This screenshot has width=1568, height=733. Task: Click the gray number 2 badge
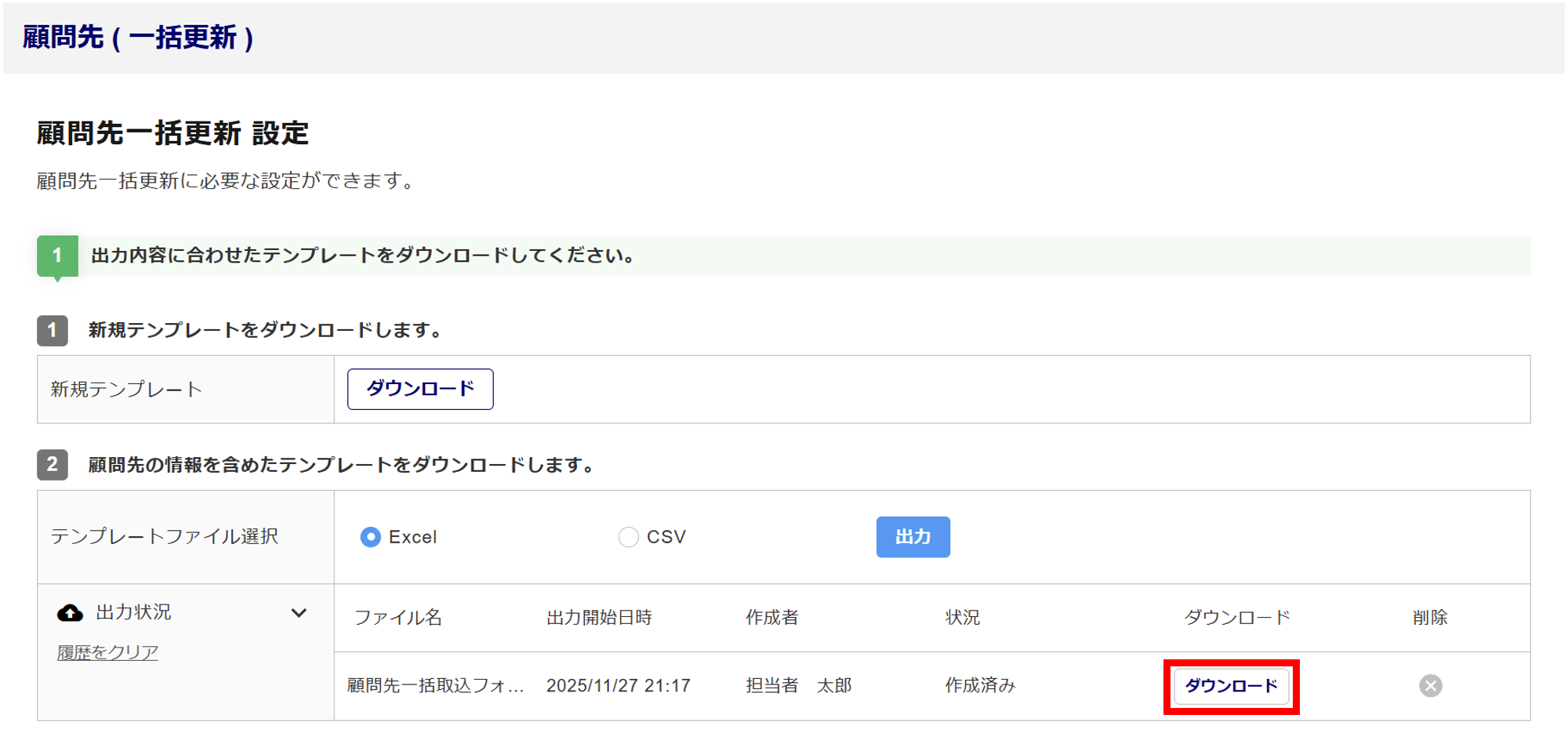[x=53, y=465]
